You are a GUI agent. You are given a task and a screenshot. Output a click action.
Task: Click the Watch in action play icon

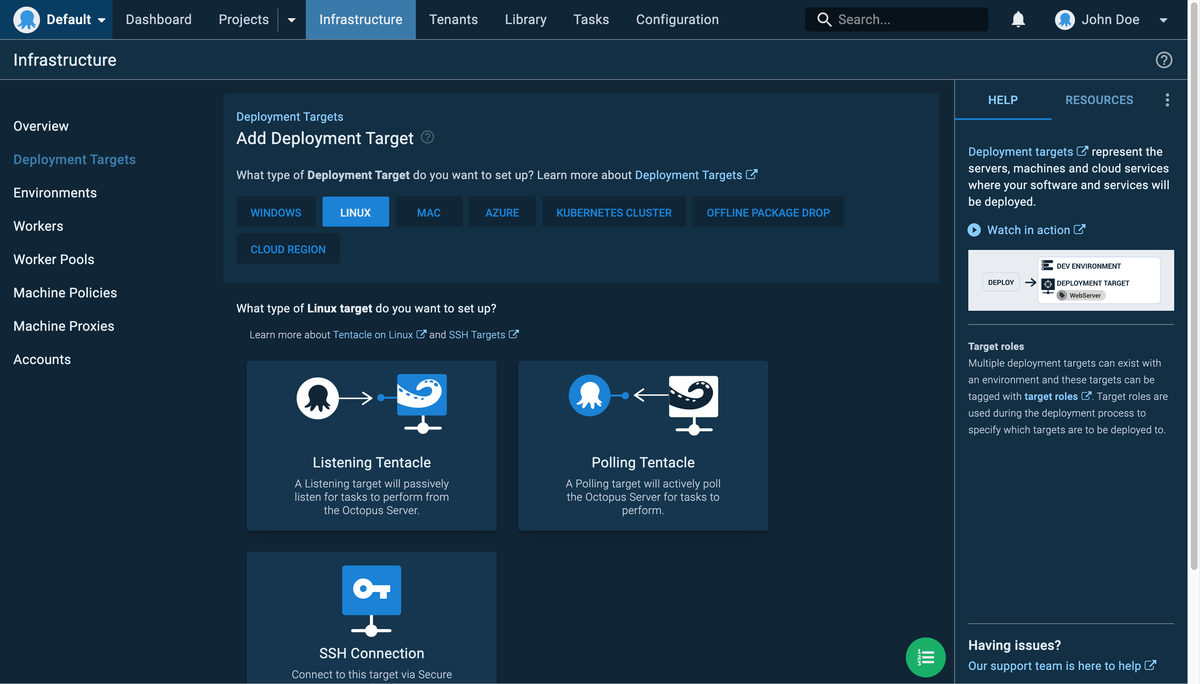pos(973,229)
